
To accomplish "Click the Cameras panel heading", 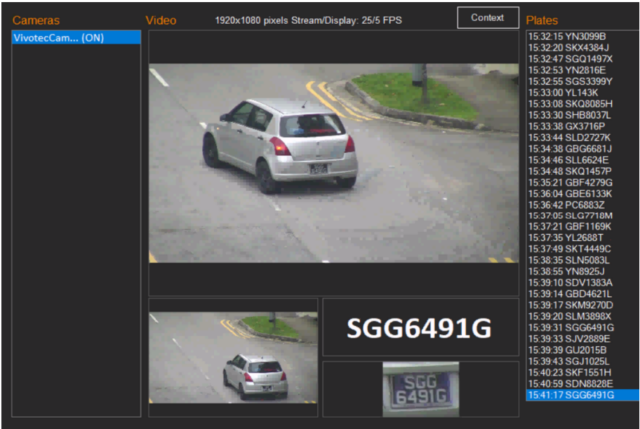I will click(36, 20).
